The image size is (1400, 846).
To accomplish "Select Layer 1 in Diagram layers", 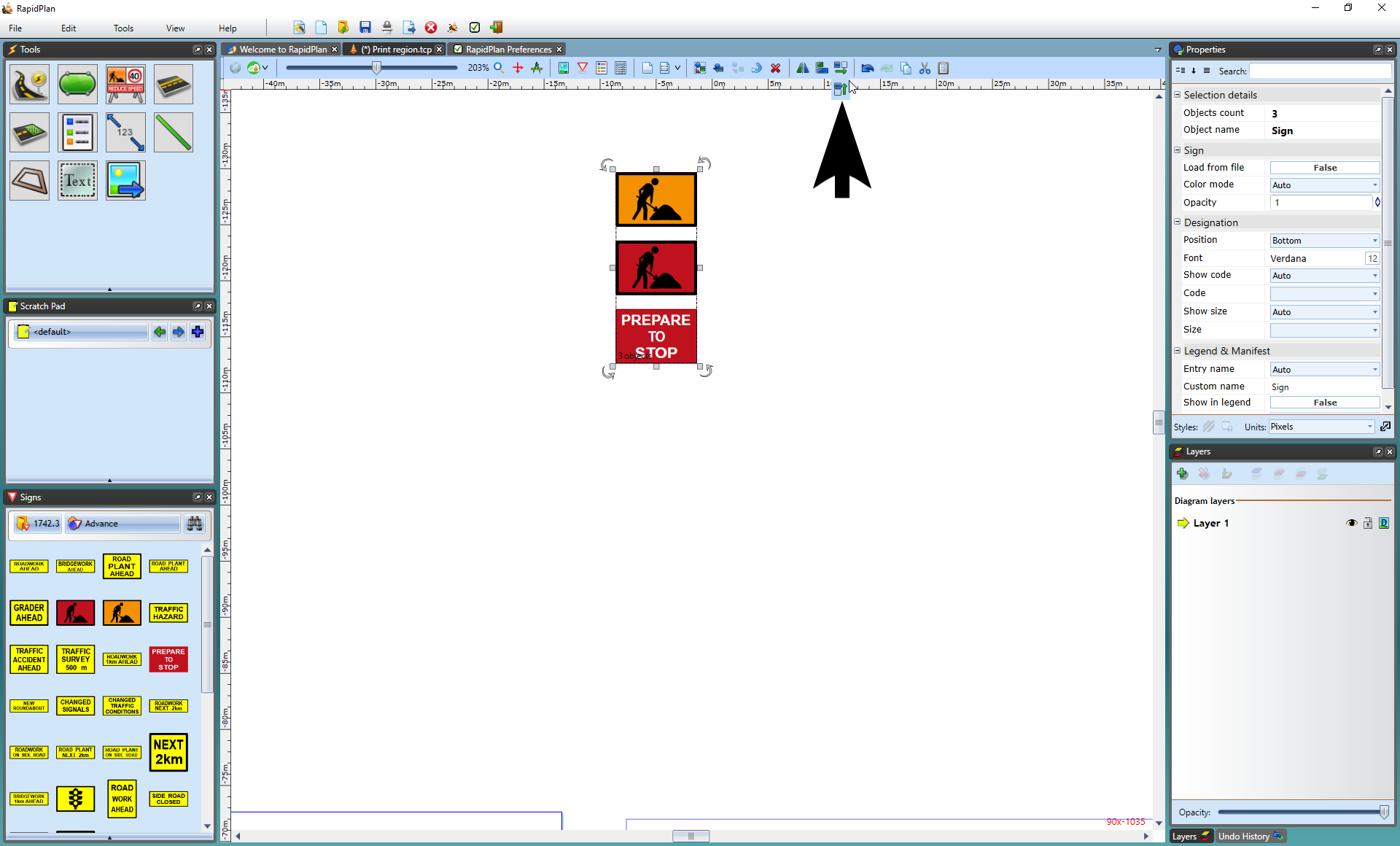I will [1210, 523].
